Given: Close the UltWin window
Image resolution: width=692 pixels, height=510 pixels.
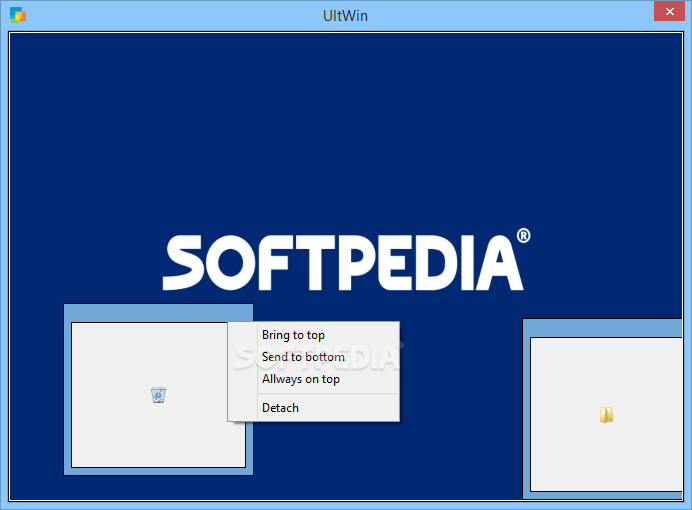Looking at the screenshot, I should pyautogui.click(x=669, y=11).
